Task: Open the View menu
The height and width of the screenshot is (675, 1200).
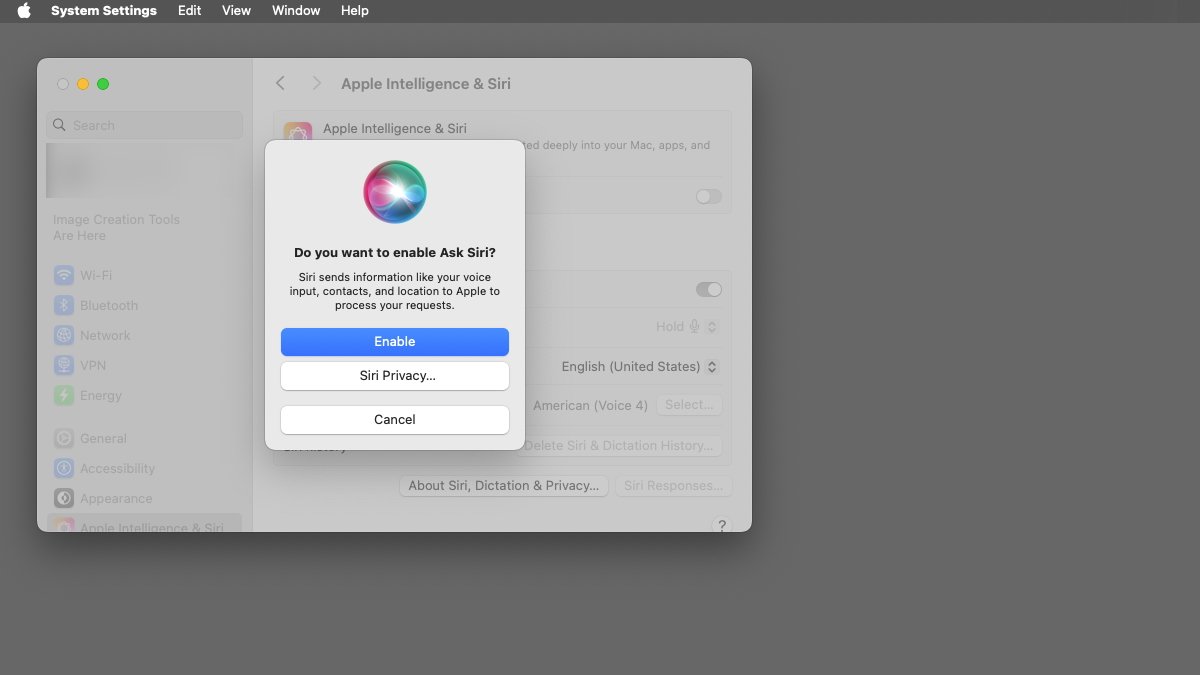Action: [236, 11]
